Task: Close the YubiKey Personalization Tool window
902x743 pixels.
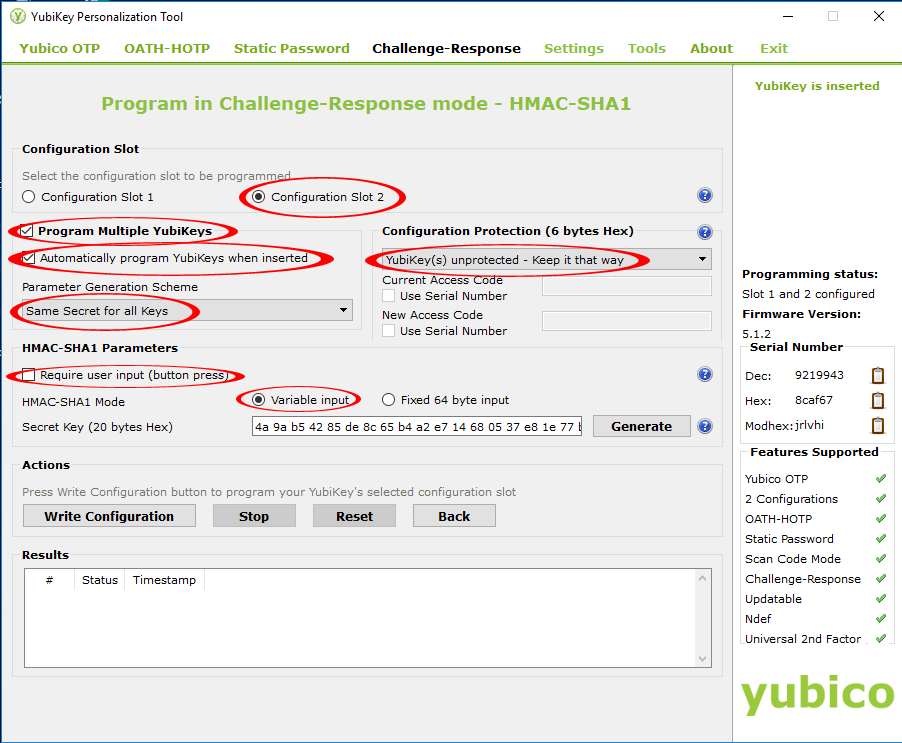Action: (x=878, y=16)
